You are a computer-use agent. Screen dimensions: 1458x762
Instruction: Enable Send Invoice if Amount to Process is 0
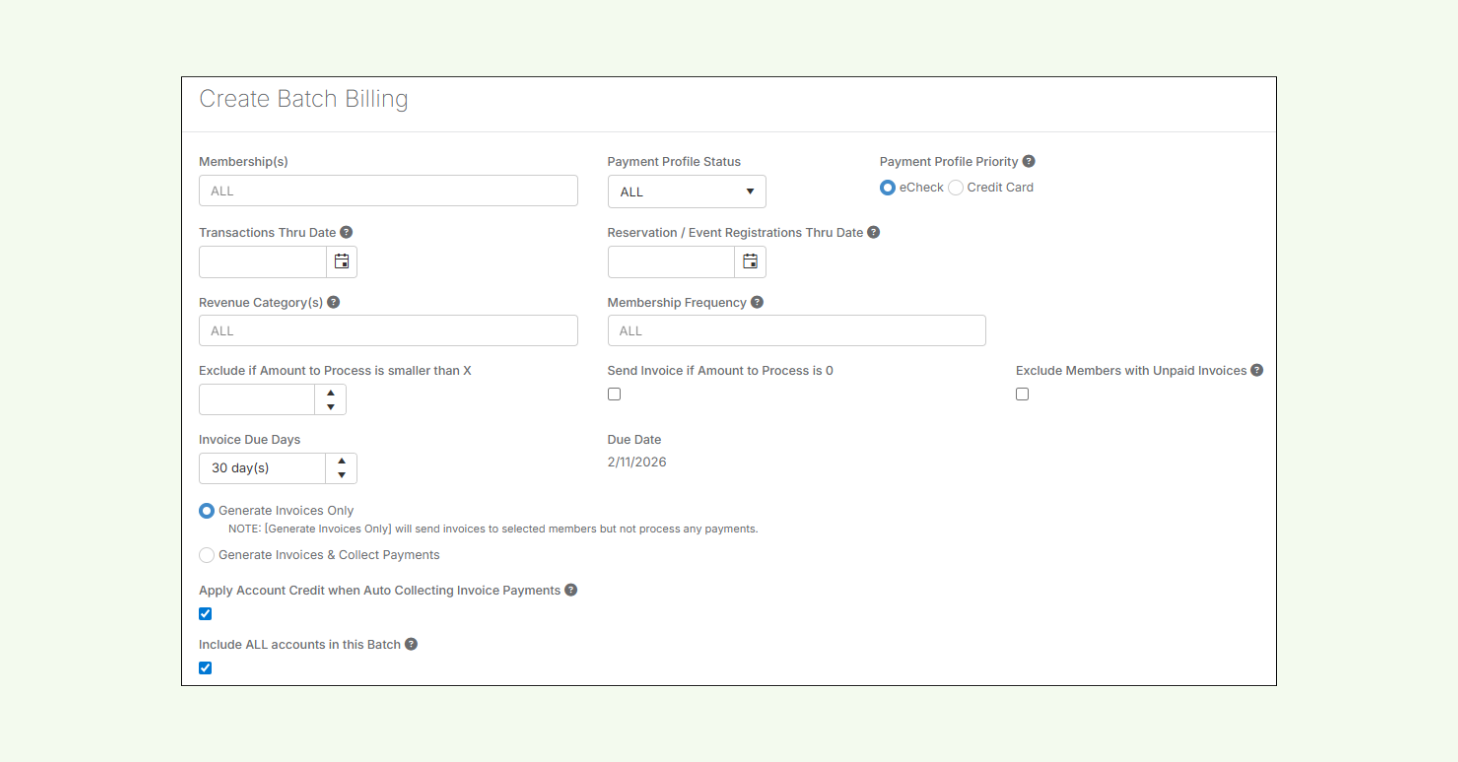coord(614,394)
